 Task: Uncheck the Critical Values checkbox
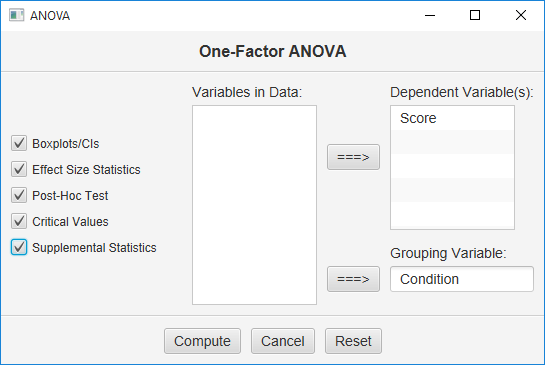[19, 221]
